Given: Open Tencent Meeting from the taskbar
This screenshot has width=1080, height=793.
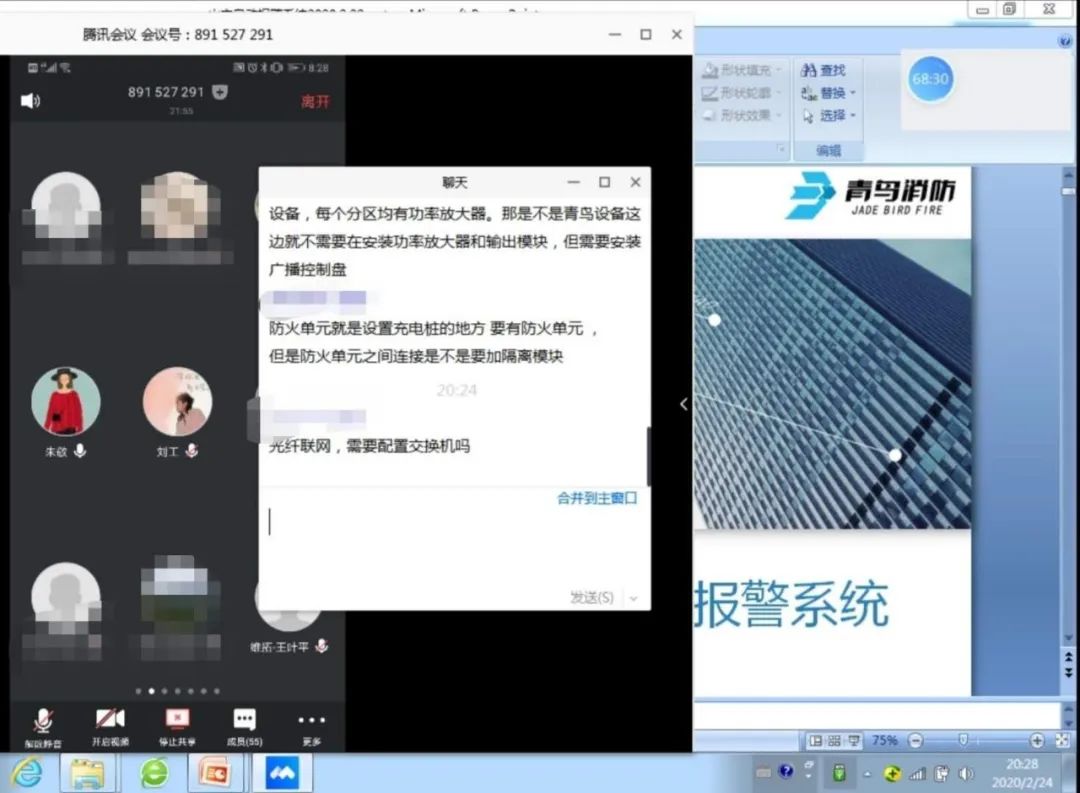Looking at the screenshot, I should pos(283,773).
